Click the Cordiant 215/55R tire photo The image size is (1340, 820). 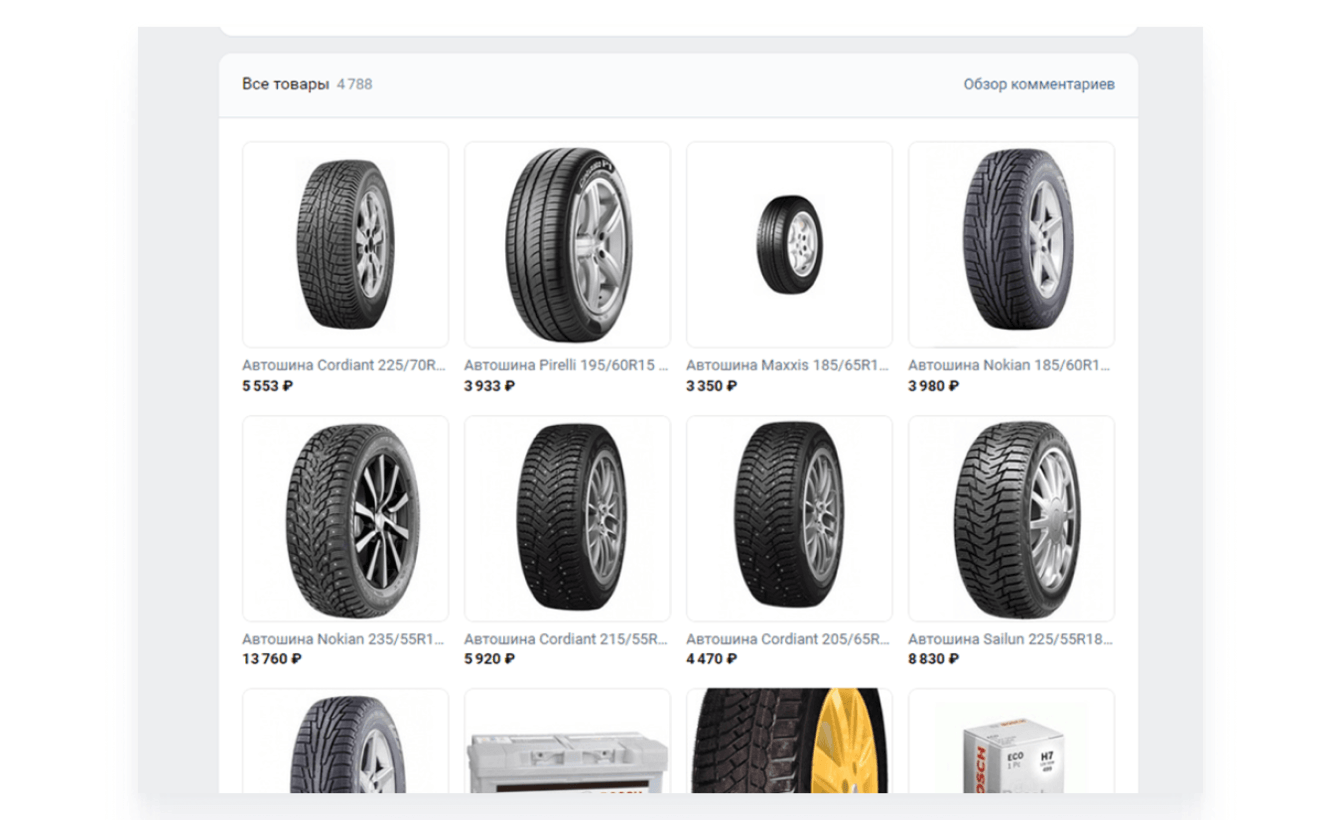567,518
